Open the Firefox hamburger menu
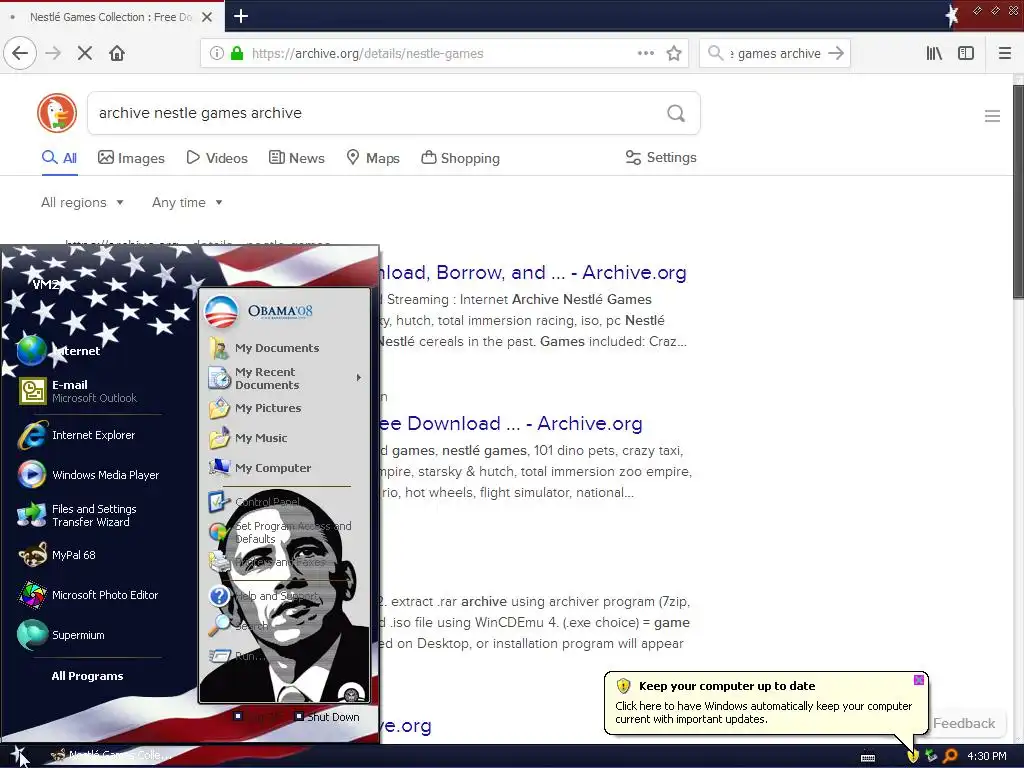Screen dimensions: 1024x768 [1005, 54]
